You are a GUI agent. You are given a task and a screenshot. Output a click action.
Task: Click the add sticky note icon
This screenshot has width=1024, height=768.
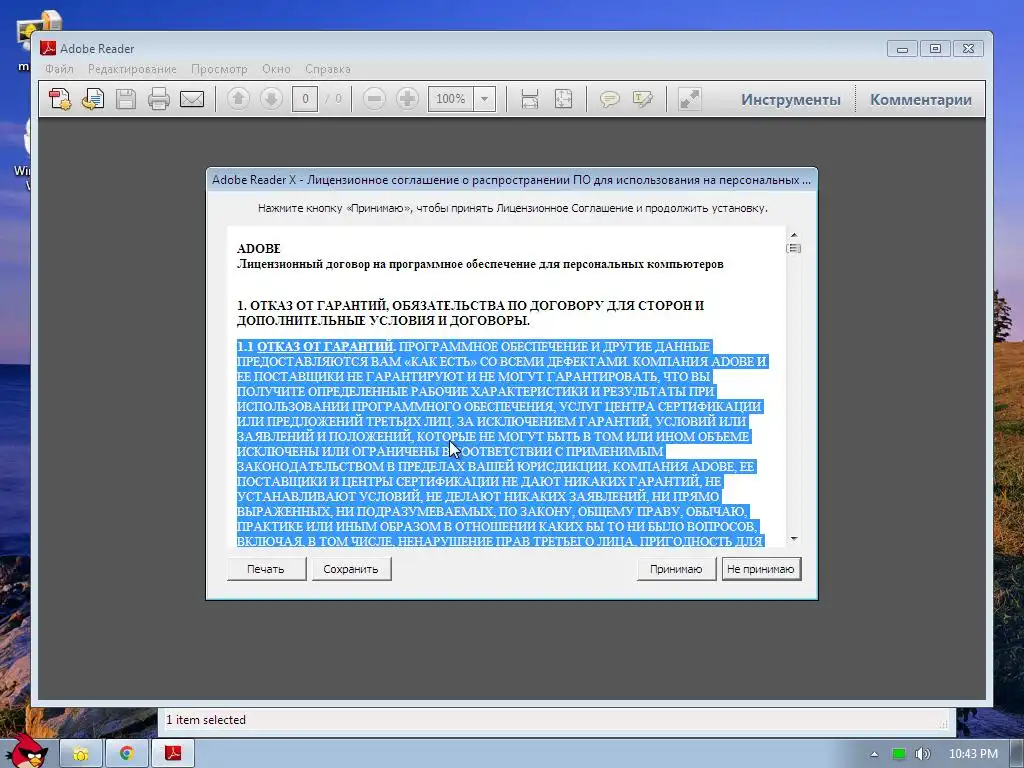pyautogui.click(x=609, y=99)
